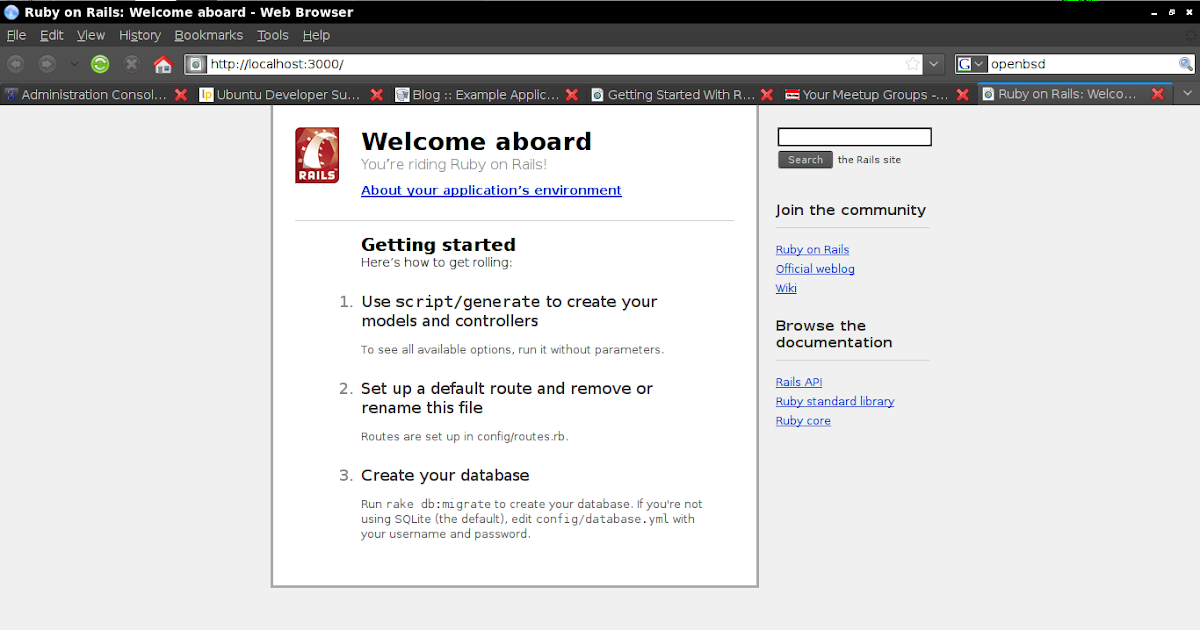This screenshot has width=1200, height=630.
Task: Reload the page with the green refresh icon
Action: tap(100, 64)
